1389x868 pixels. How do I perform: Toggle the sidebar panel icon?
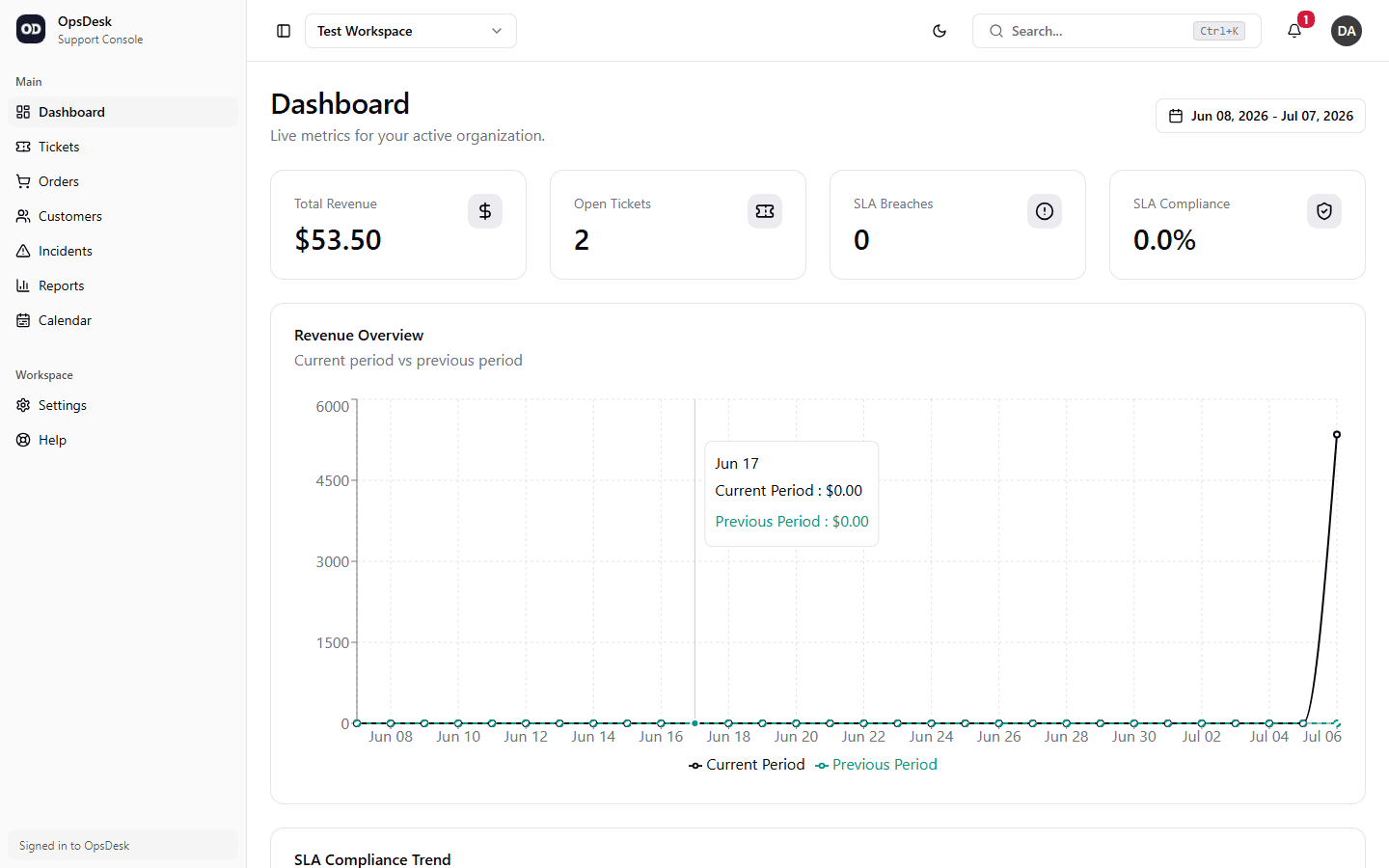tap(284, 31)
